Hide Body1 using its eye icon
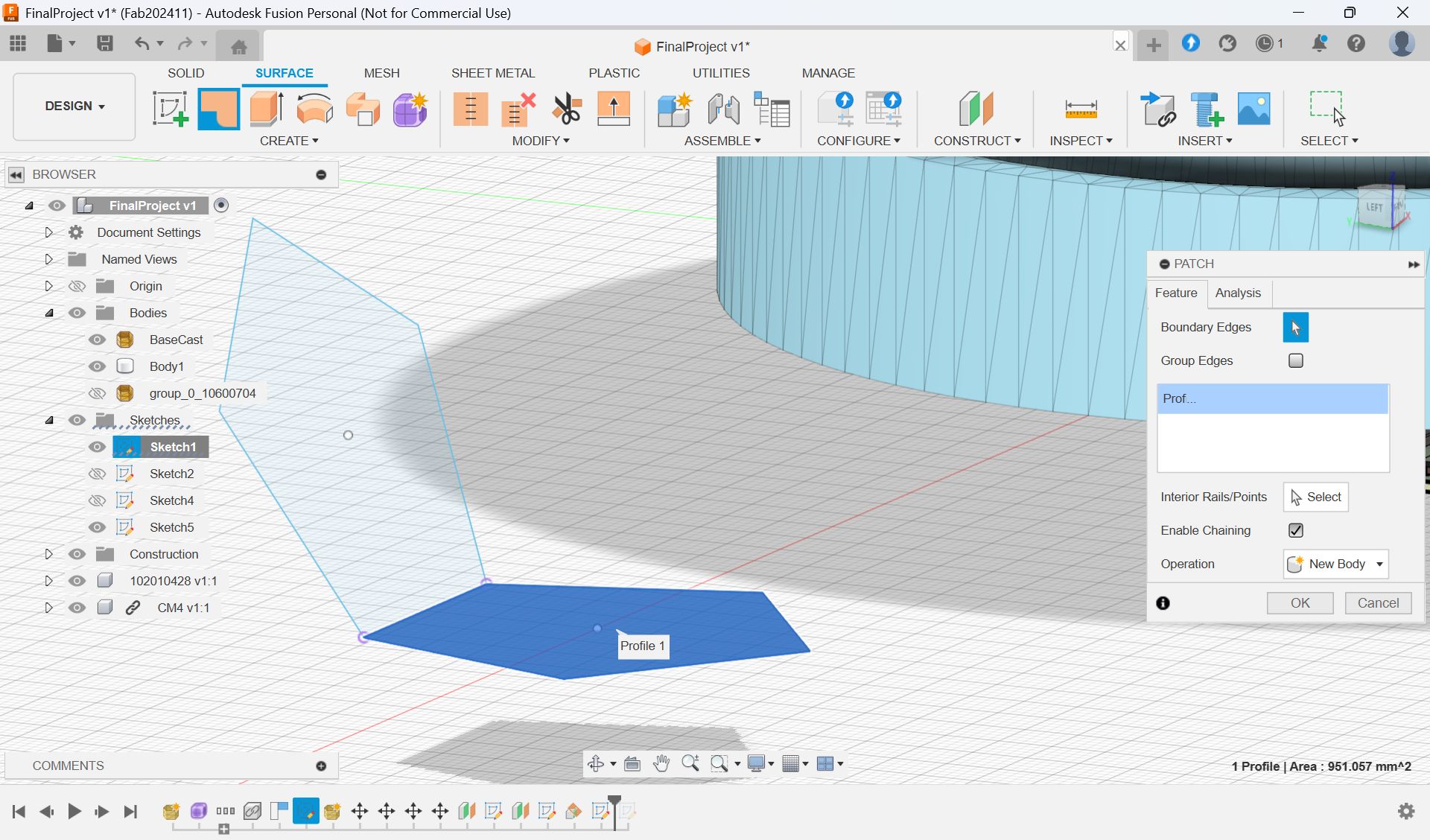The width and height of the screenshot is (1430, 840). 97,366
